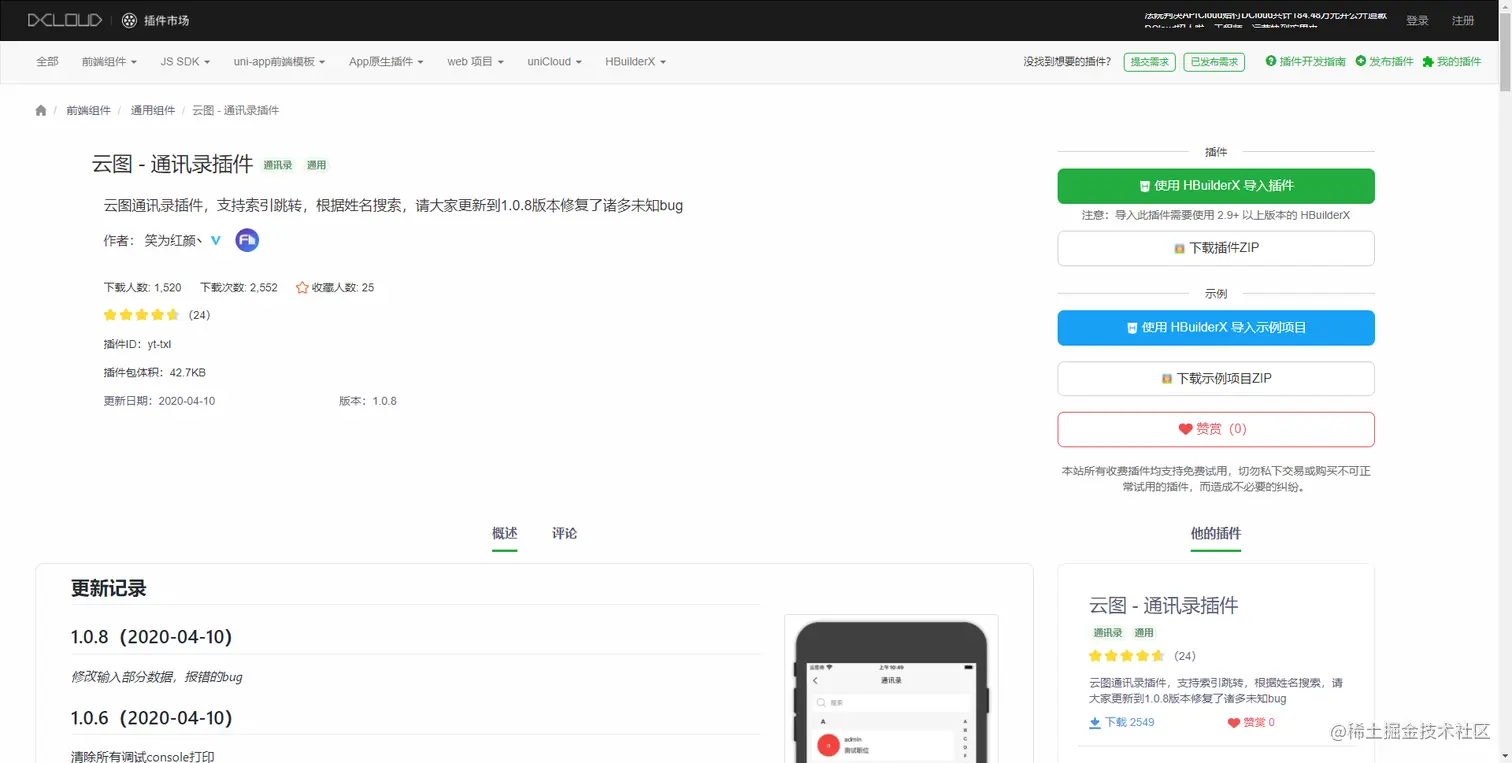Click the scrolling announcement text in the header

[1266, 20]
